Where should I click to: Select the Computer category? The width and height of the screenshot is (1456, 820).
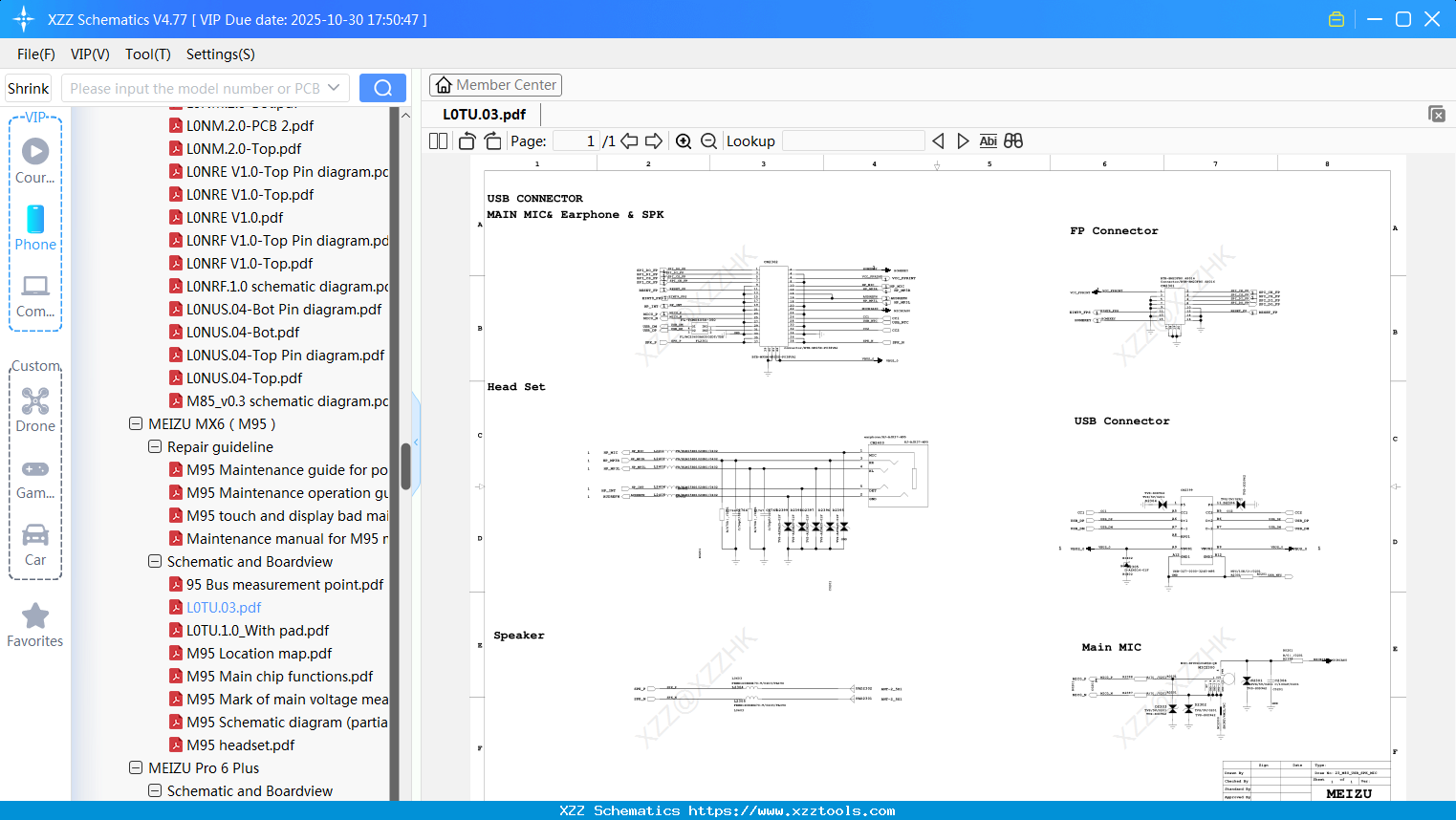click(35, 295)
